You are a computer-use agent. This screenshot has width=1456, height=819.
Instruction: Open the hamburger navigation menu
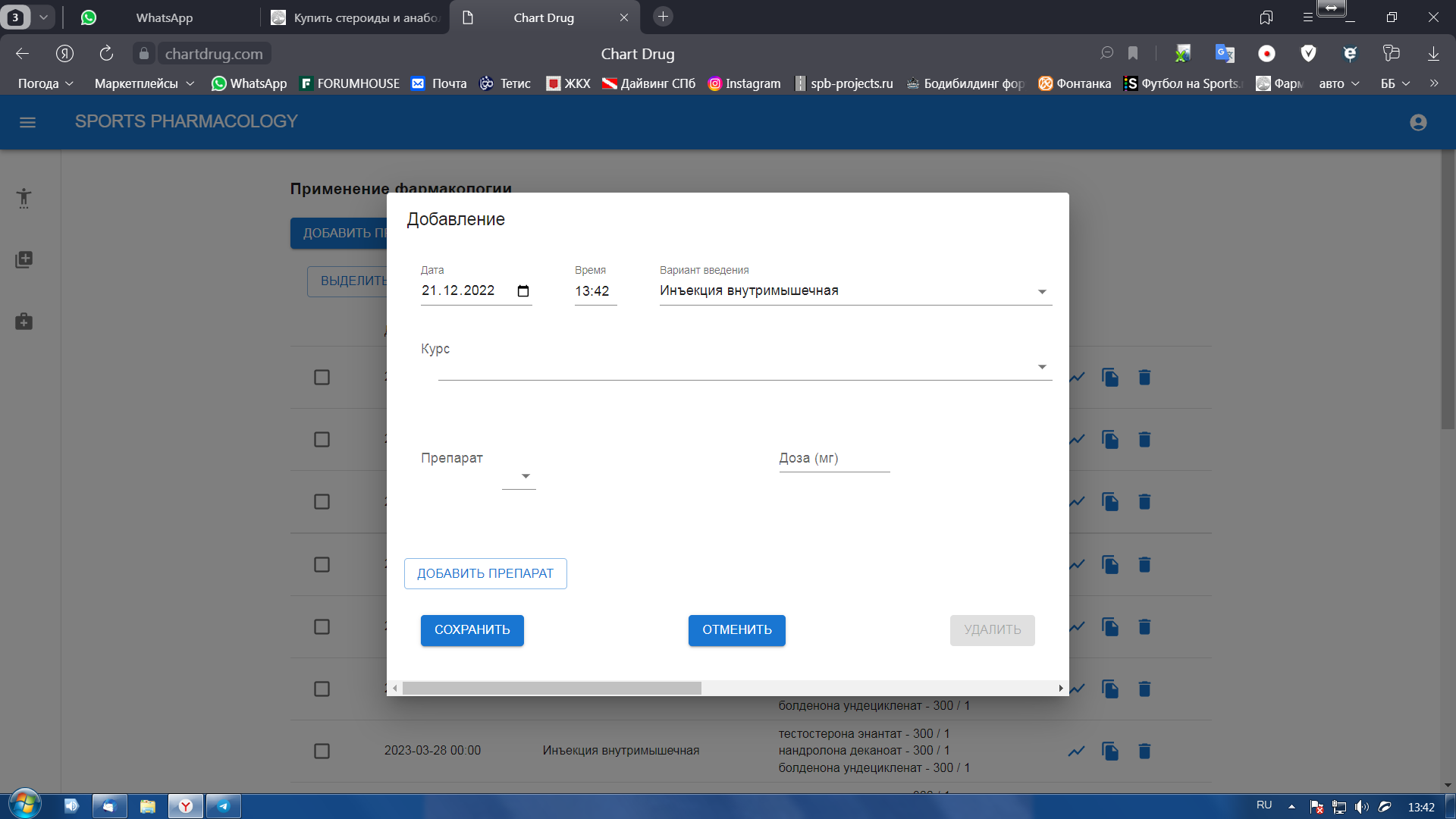tap(27, 122)
